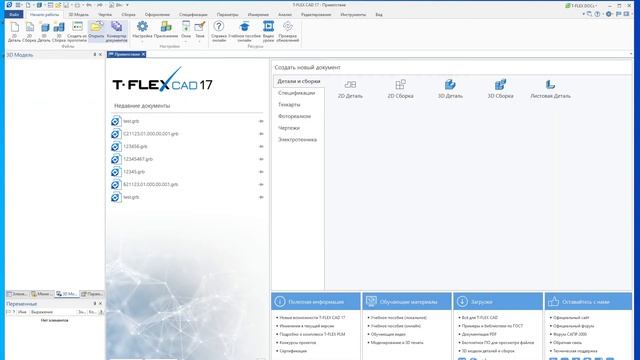Switch to the 3D Модель ribbon tab
640x360 pixels.
pyautogui.click(x=78, y=14)
